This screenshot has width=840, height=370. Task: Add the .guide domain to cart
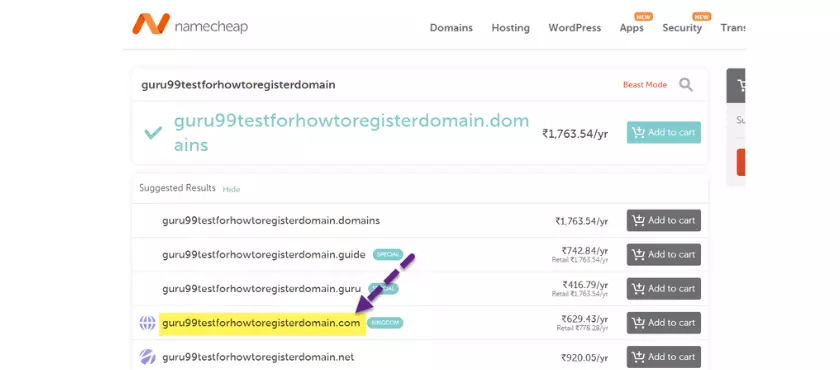pos(664,254)
